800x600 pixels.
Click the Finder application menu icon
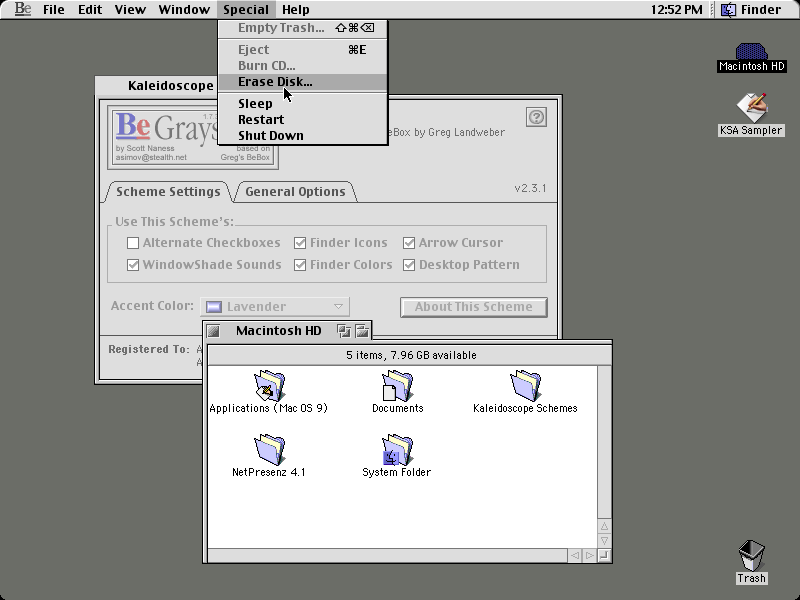[x=729, y=9]
